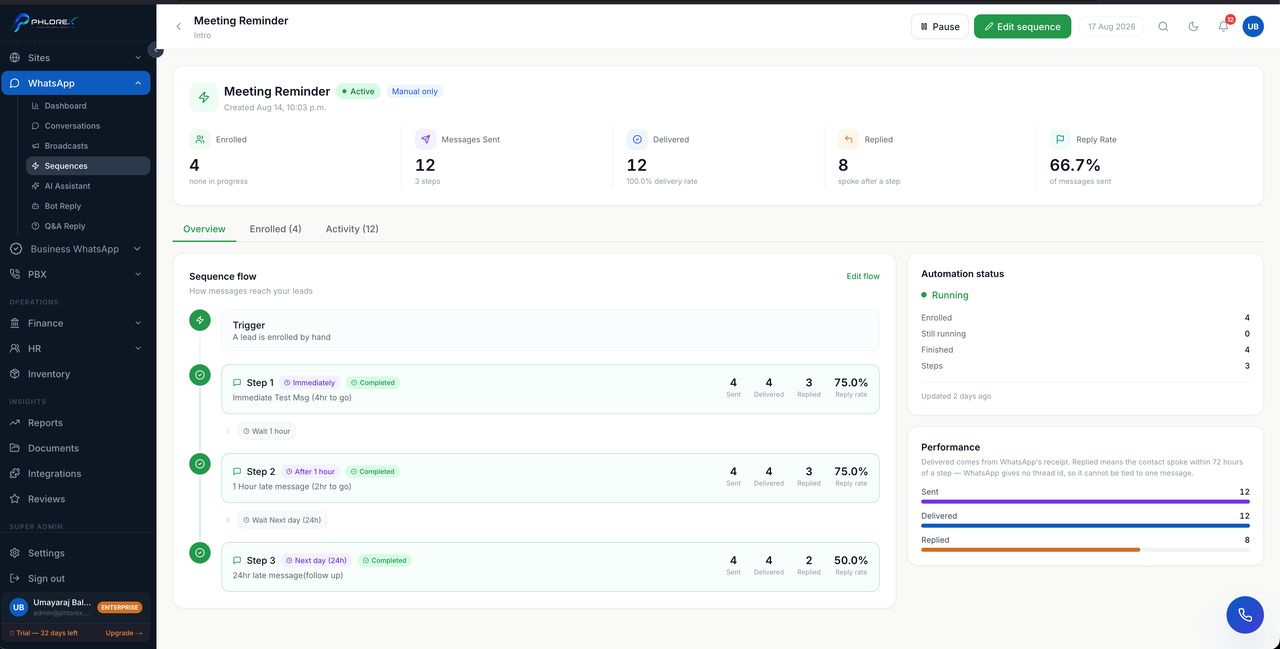Image resolution: width=1280 pixels, height=649 pixels.
Task: Click the Sites globe icon
Action: [x=15, y=58]
